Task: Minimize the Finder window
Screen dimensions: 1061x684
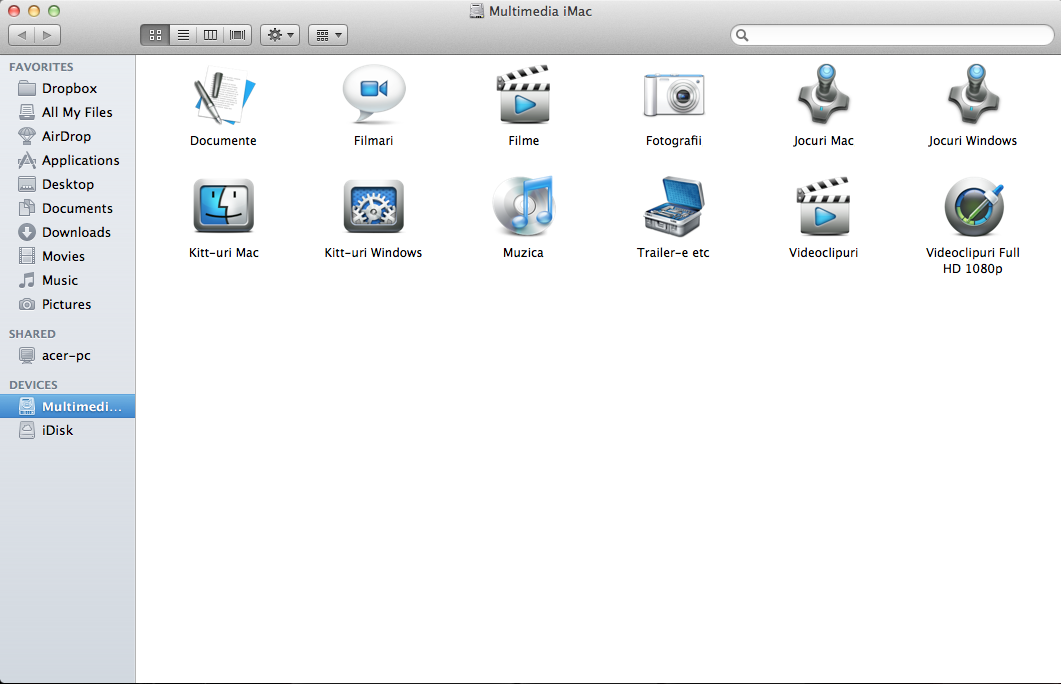Action: pyautogui.click(x=34, y=11)
